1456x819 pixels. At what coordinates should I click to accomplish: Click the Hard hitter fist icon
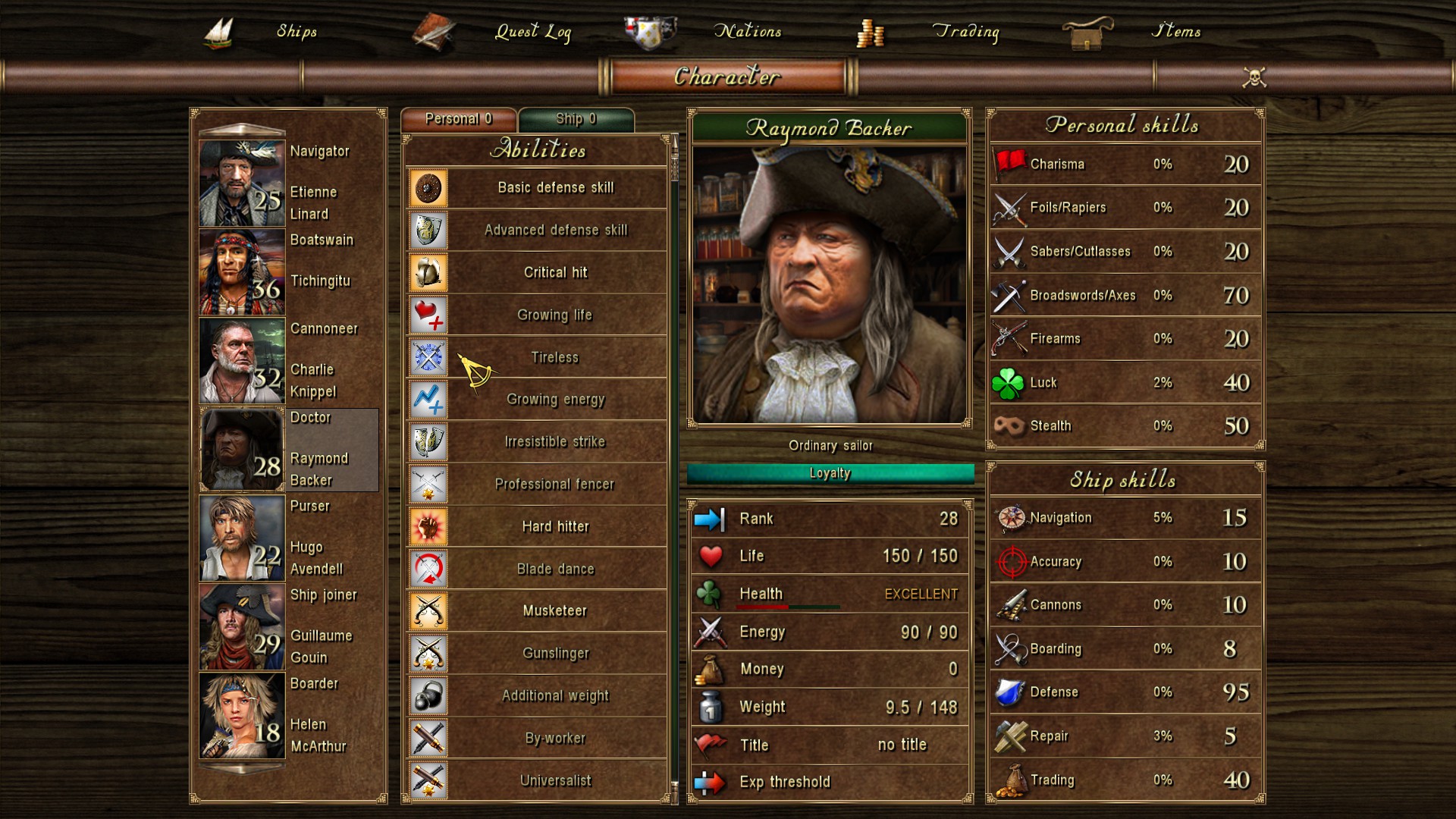point(428,526)
